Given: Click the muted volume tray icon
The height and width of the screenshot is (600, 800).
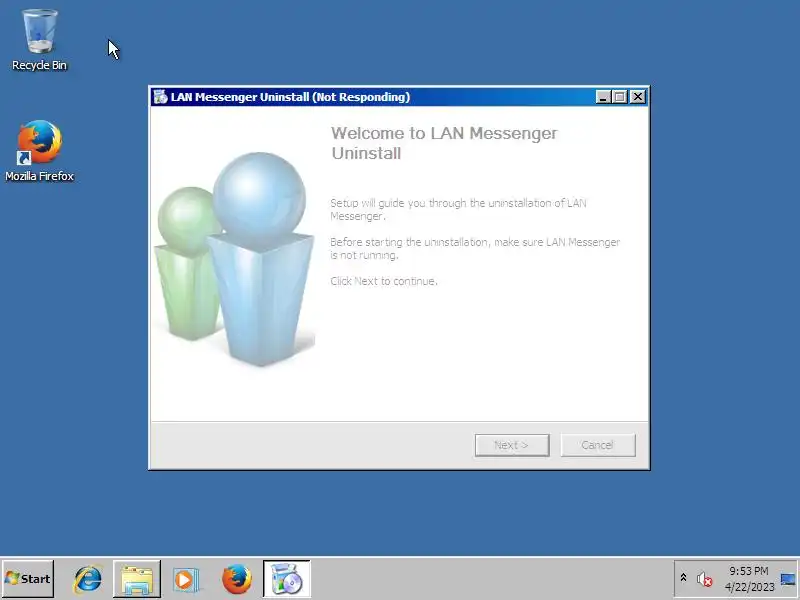Looking at the screenshot, I should [x=705, y=579].
